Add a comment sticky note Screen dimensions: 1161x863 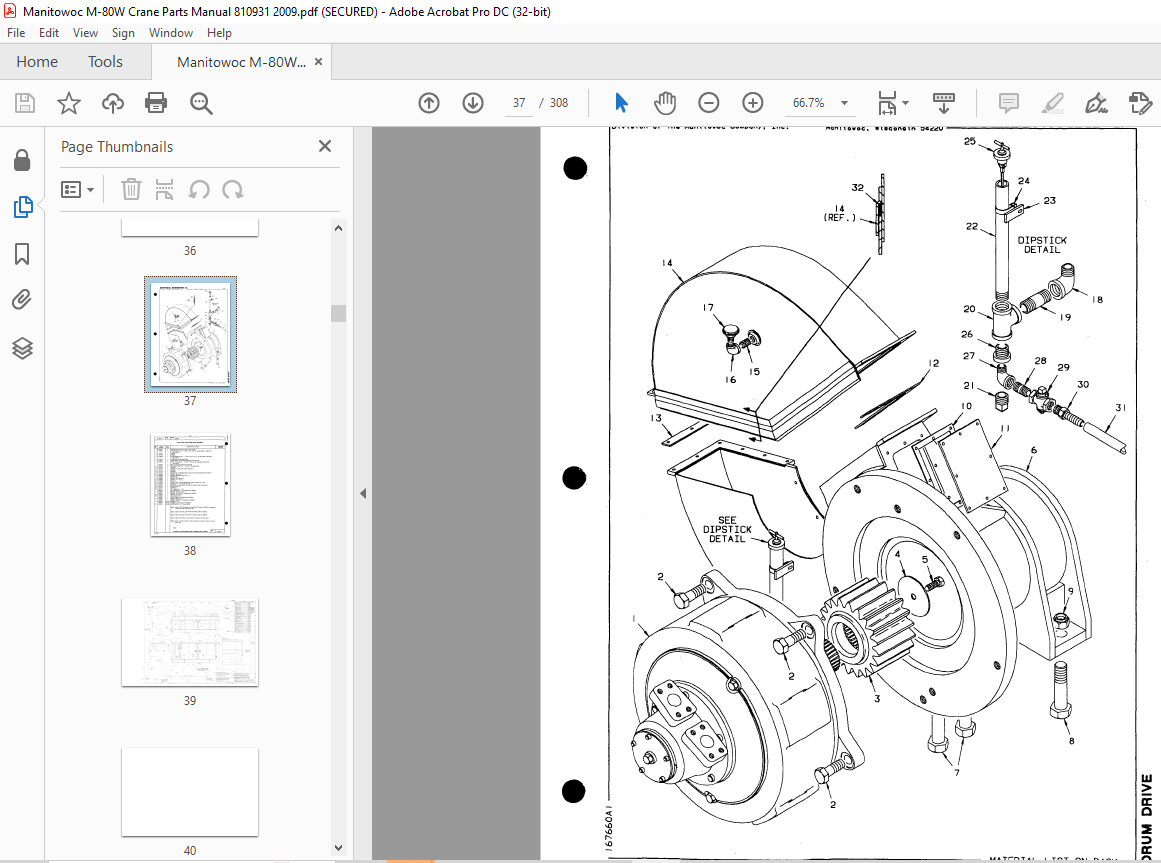(x=1008, y=103)
